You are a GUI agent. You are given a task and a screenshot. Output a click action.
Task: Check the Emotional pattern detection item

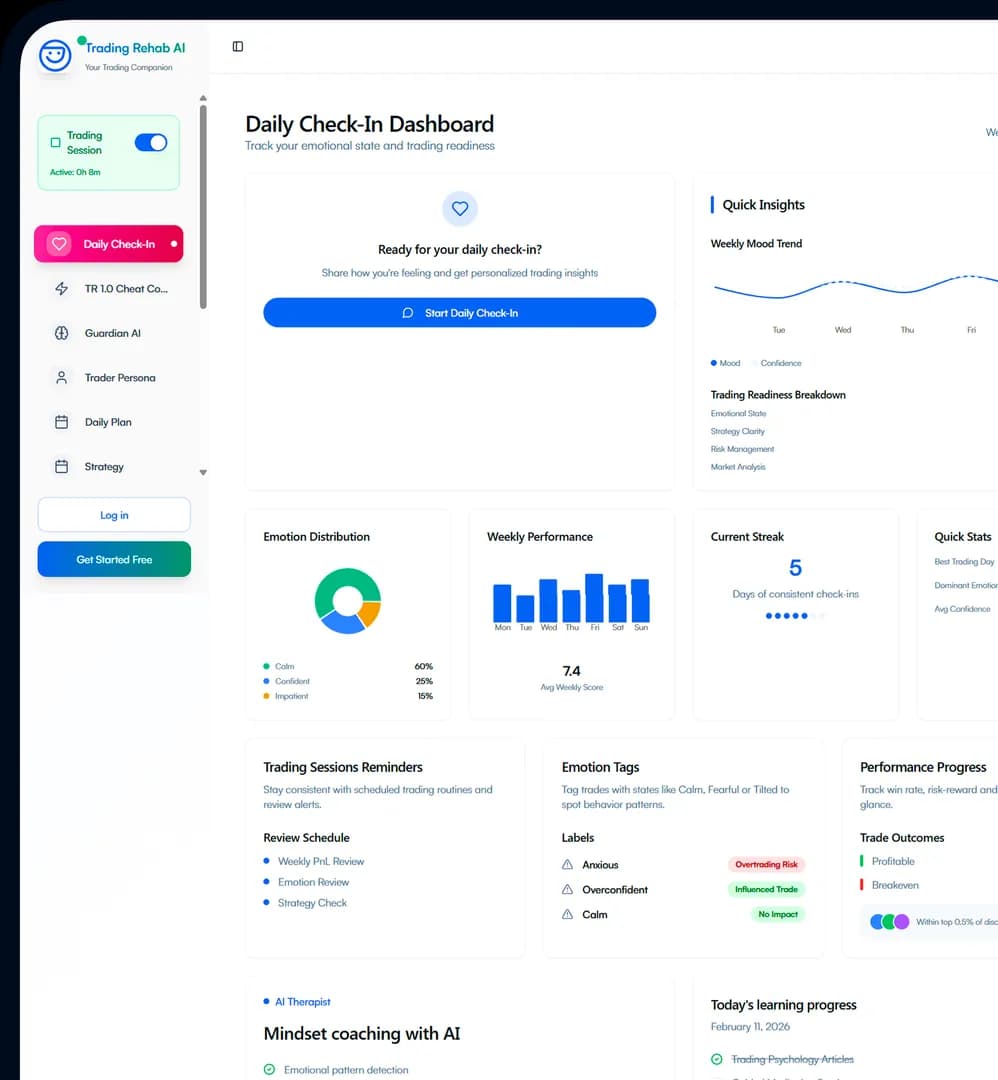[269, 1070]
